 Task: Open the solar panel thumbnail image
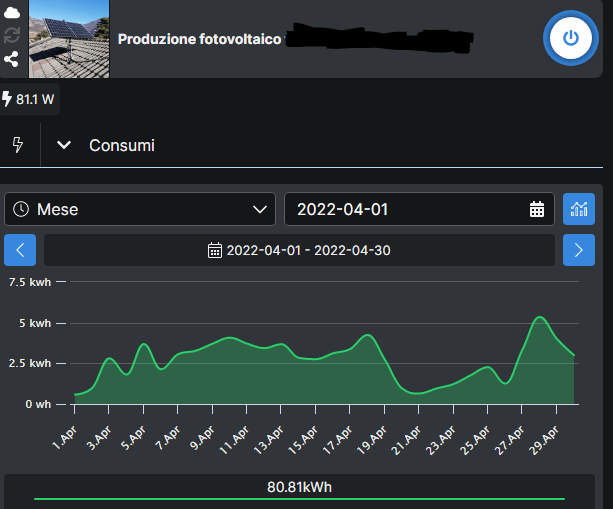[69, 39]
